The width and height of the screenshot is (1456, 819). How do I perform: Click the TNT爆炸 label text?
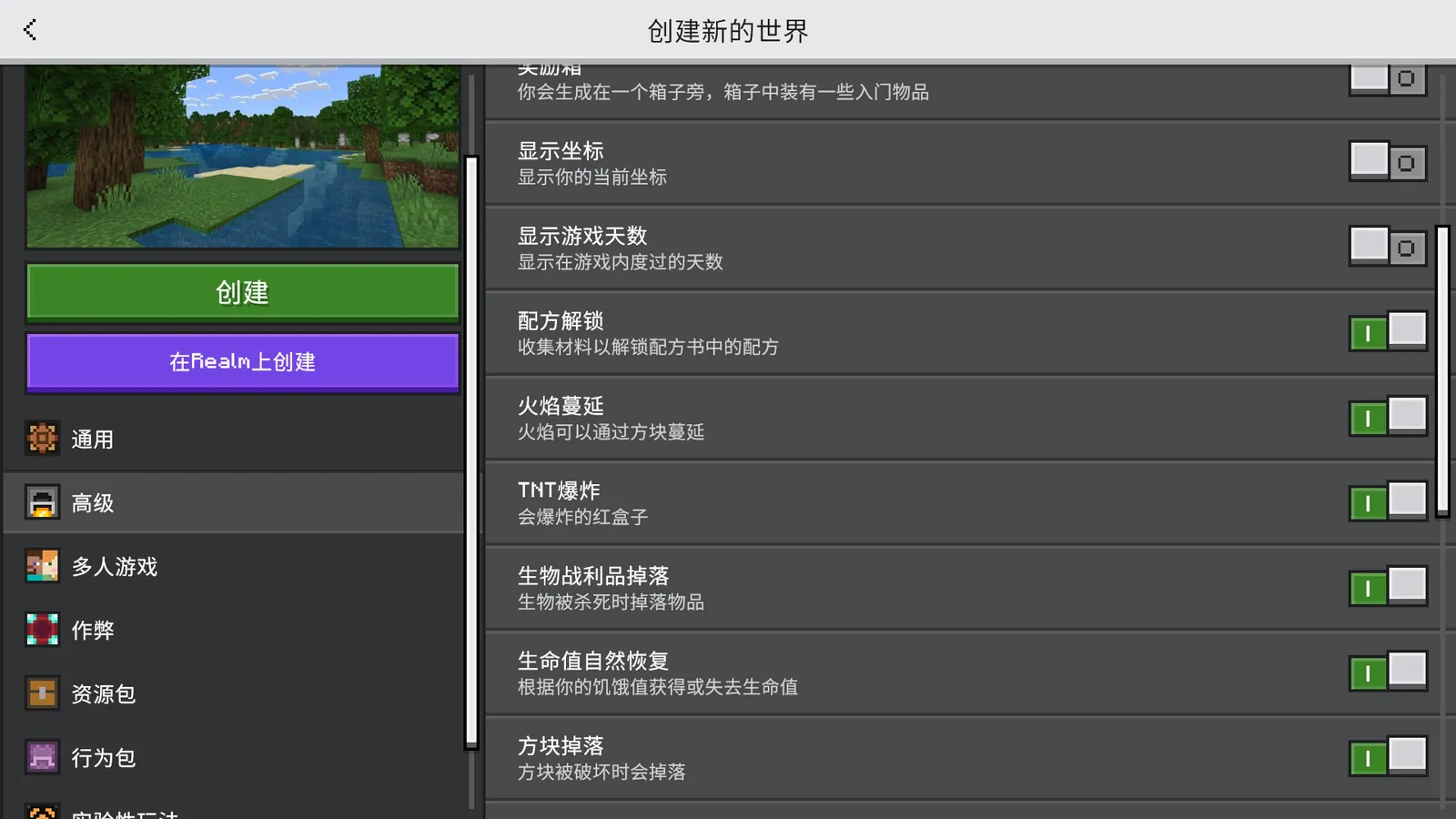[559, 490]
